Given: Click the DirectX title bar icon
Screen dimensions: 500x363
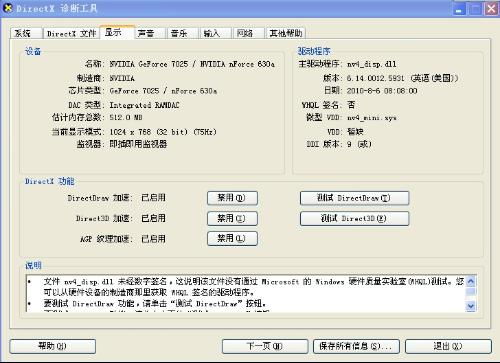Looking at the screenshot, I should 7,8.
